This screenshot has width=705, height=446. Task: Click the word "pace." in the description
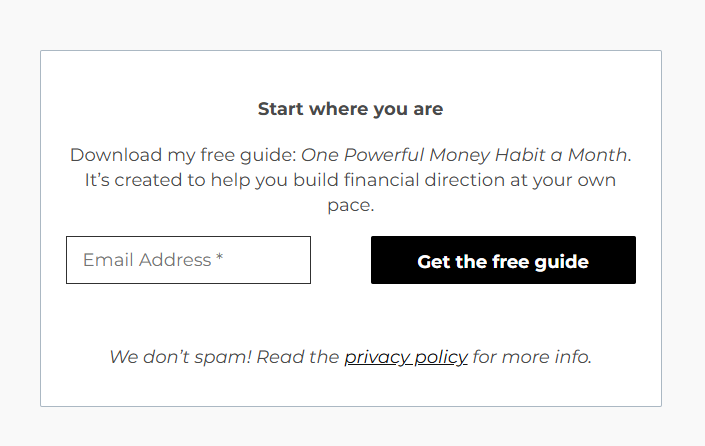[350, 206]
